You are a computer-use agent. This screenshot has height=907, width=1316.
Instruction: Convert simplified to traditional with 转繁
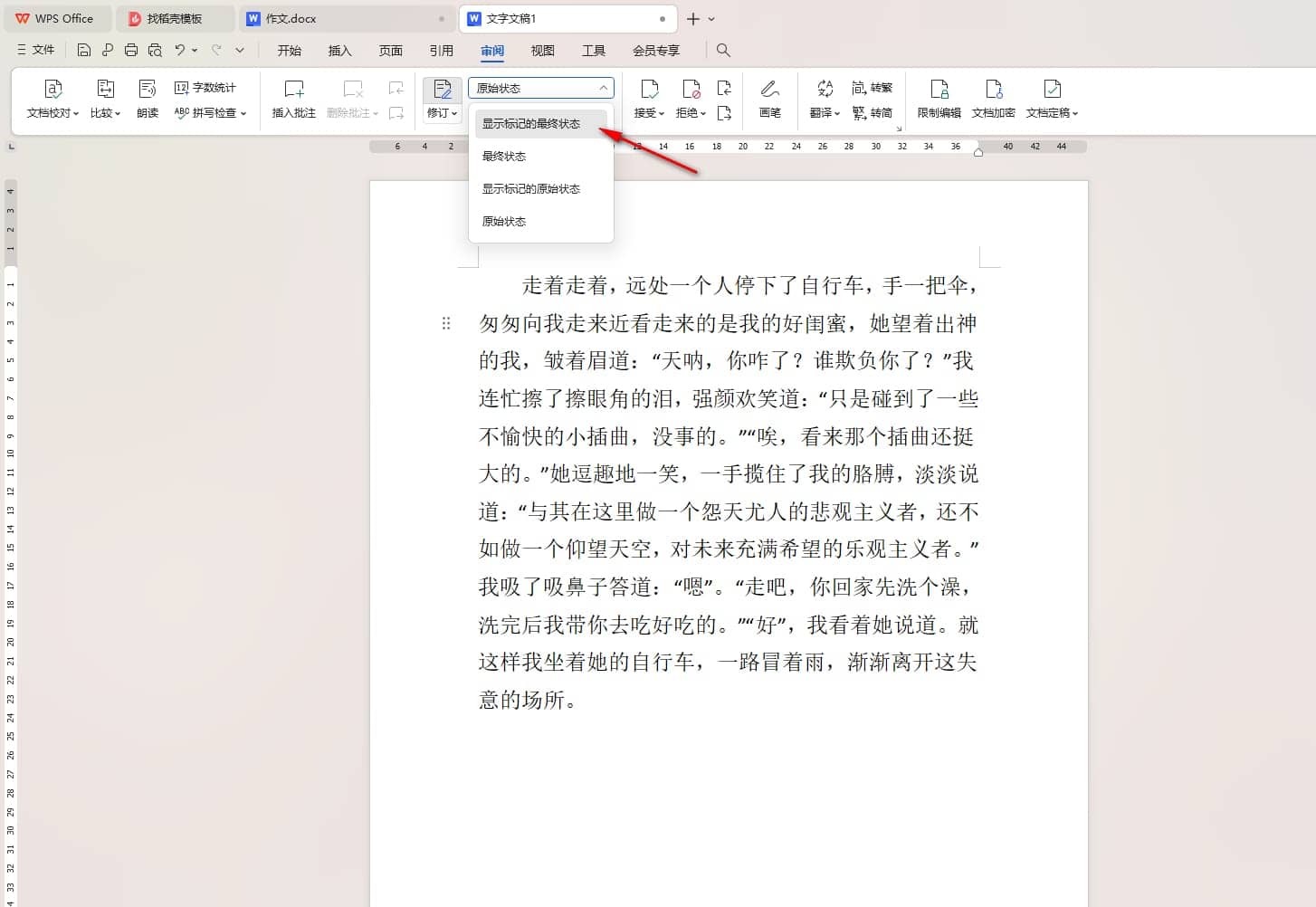(x=872, y=88)
